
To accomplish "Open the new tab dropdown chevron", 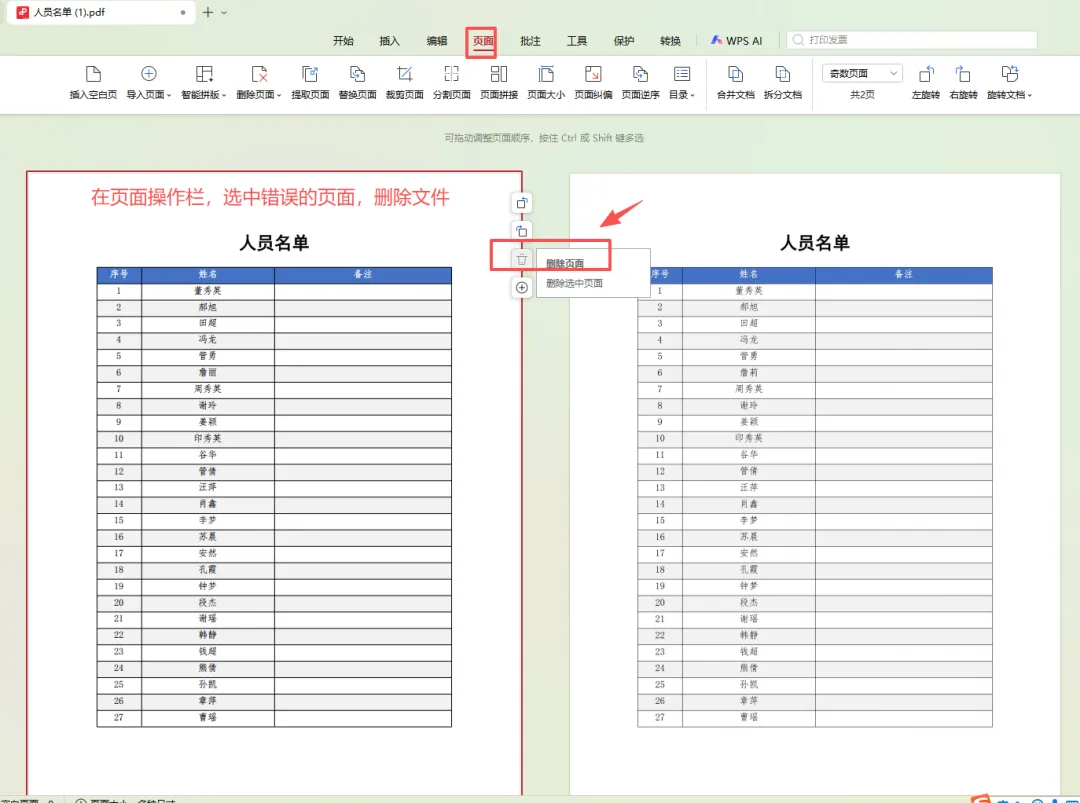I will tap(224, 12).
